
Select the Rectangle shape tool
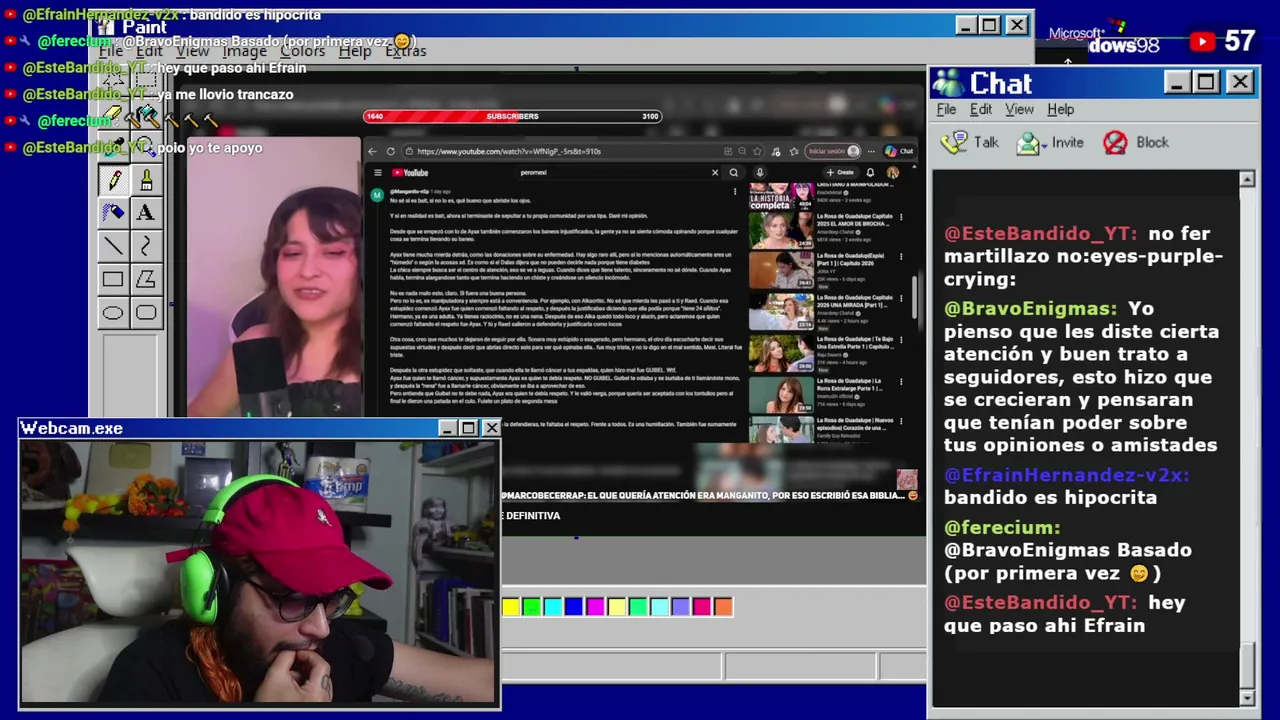pos(113,280)
